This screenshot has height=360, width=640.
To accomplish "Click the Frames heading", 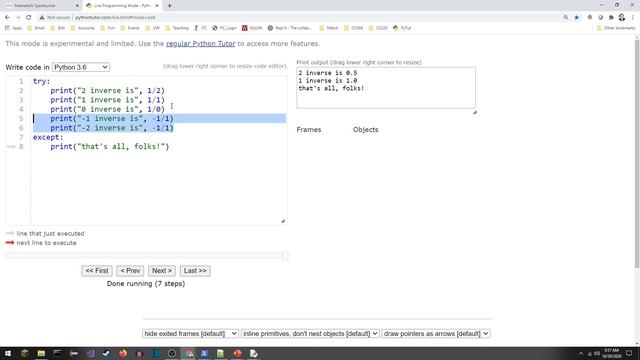I will (x=309, y=129).
